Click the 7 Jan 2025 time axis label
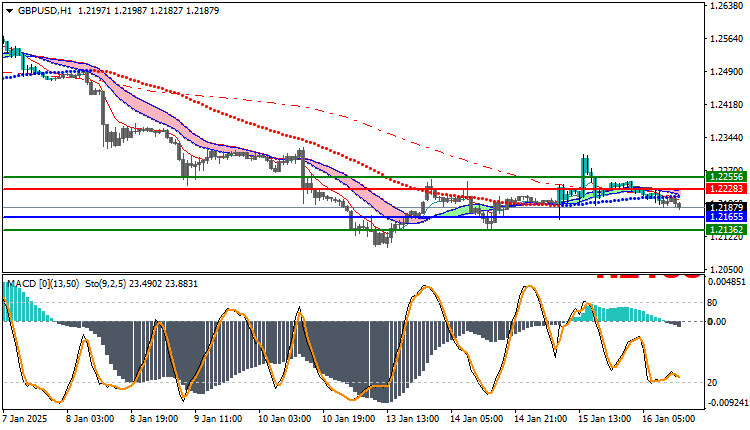This screenshot has width=750, height=430. point(25,419)
